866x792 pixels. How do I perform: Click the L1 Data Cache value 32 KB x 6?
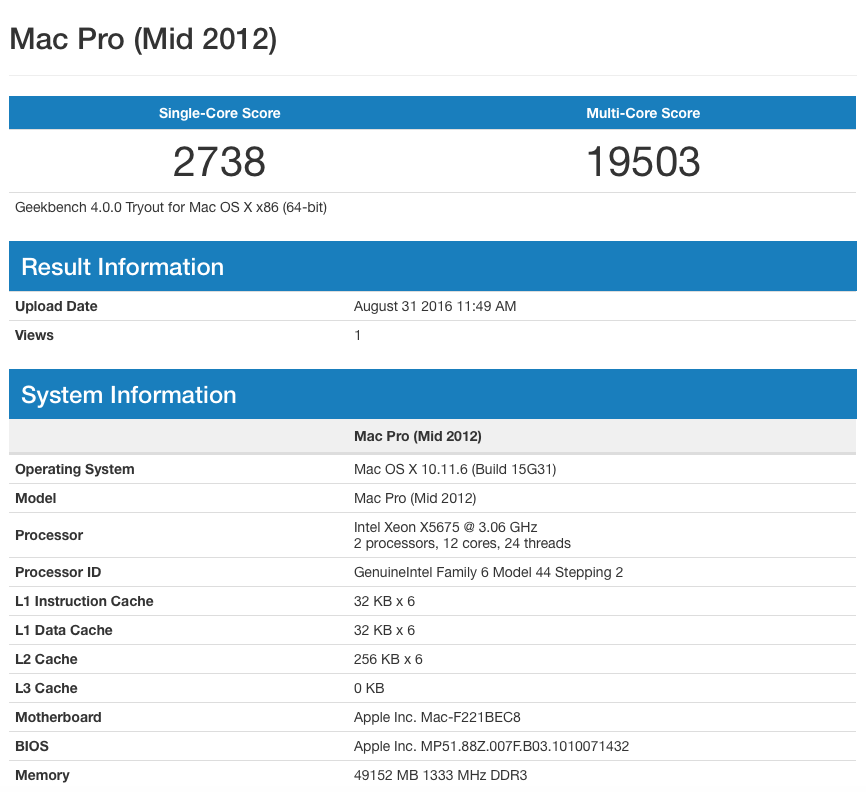pyautogui.click(x=384, y=630)
